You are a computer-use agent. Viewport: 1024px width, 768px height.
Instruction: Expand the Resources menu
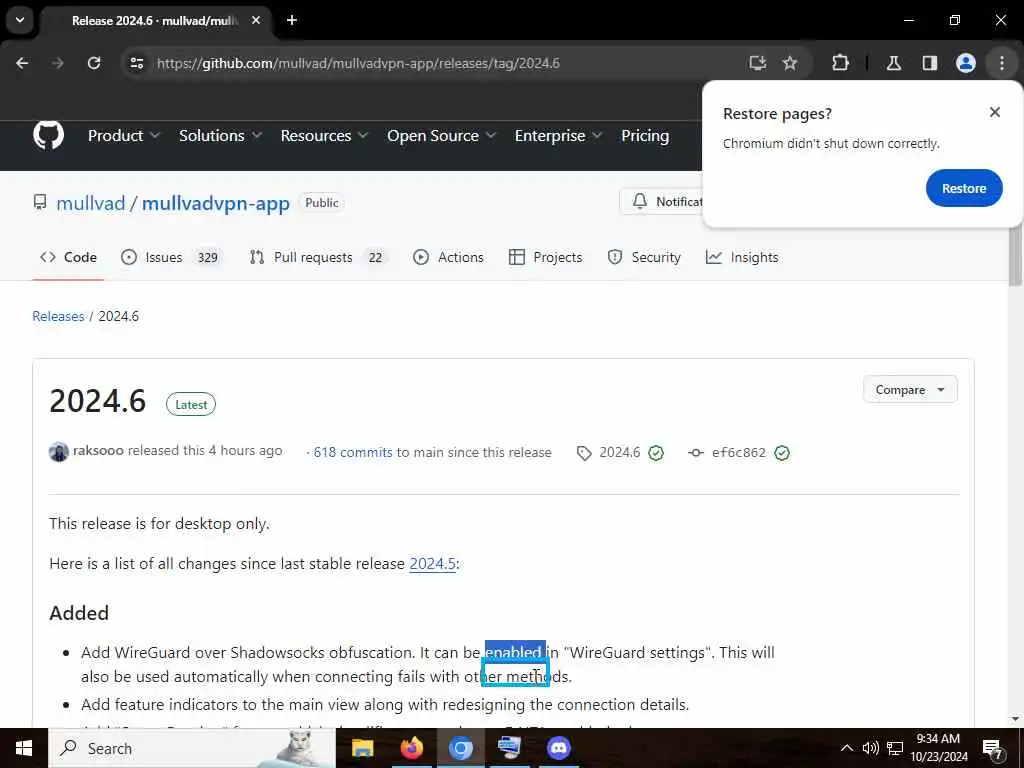coord(325,135)
